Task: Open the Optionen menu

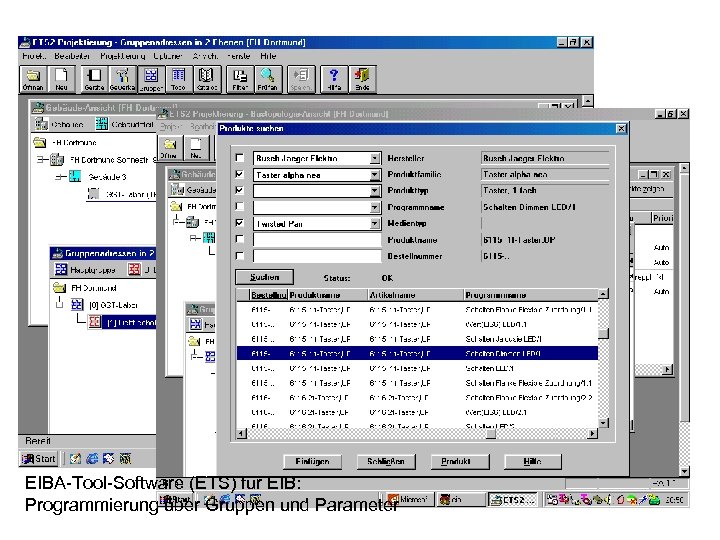Action: (168, 56)
